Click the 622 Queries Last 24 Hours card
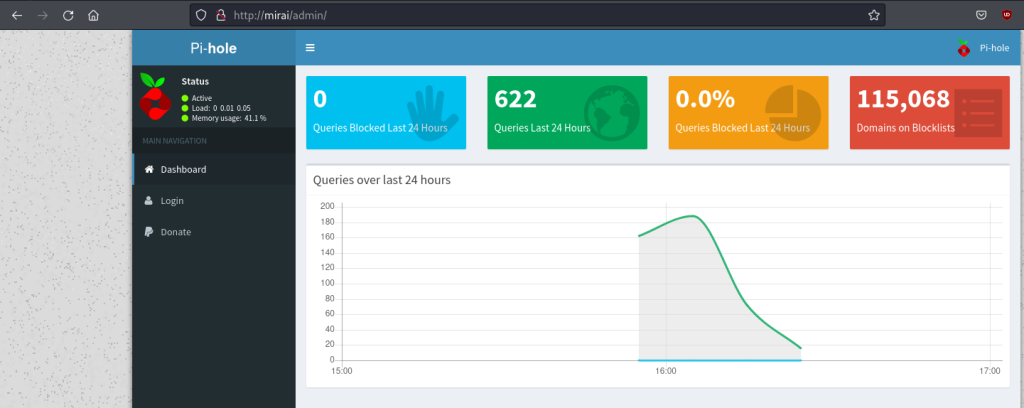Image resolution: width=1024 pixels, height=408 pixels. coord(567,112)
